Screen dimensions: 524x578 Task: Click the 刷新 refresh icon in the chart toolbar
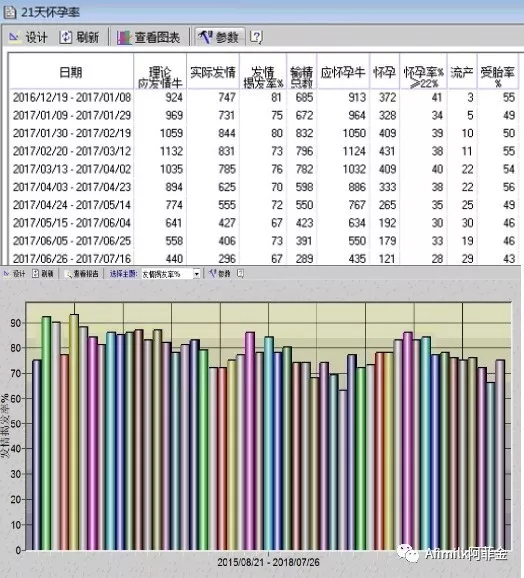tap(43, 274)
